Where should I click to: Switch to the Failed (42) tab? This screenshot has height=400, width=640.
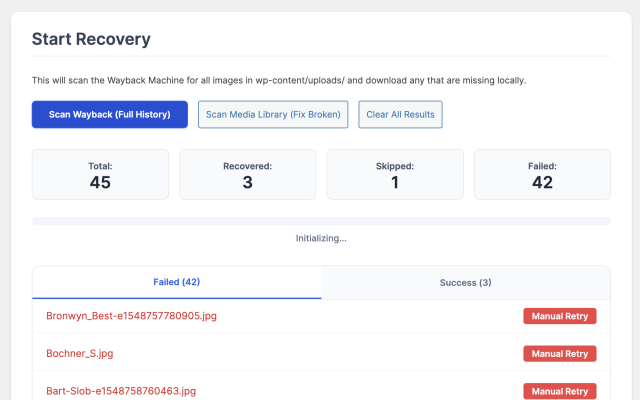click(x=177, y=282)
